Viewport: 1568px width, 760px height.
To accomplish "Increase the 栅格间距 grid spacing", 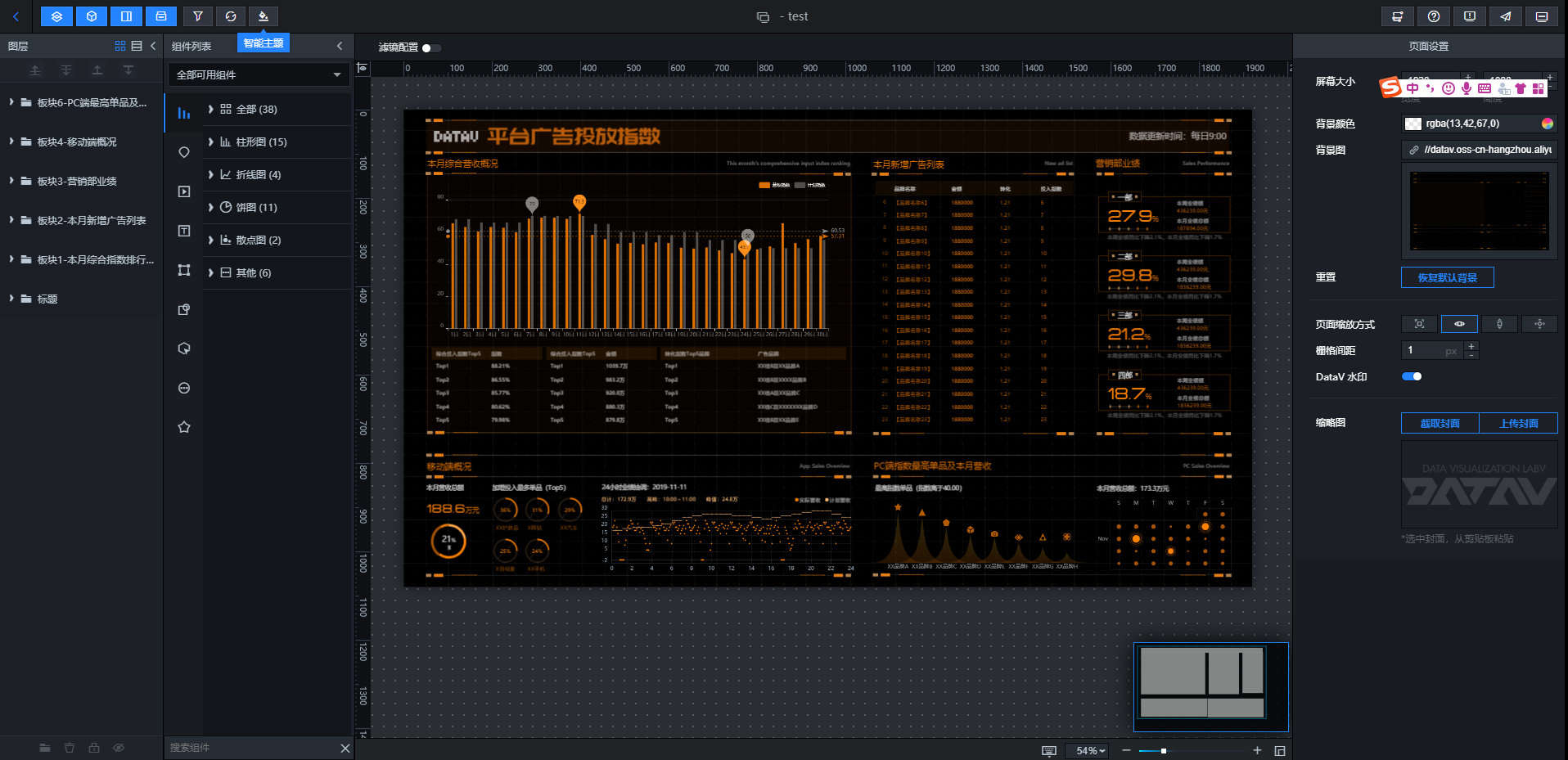I will pyautogui.click(x=1471, y=346).
